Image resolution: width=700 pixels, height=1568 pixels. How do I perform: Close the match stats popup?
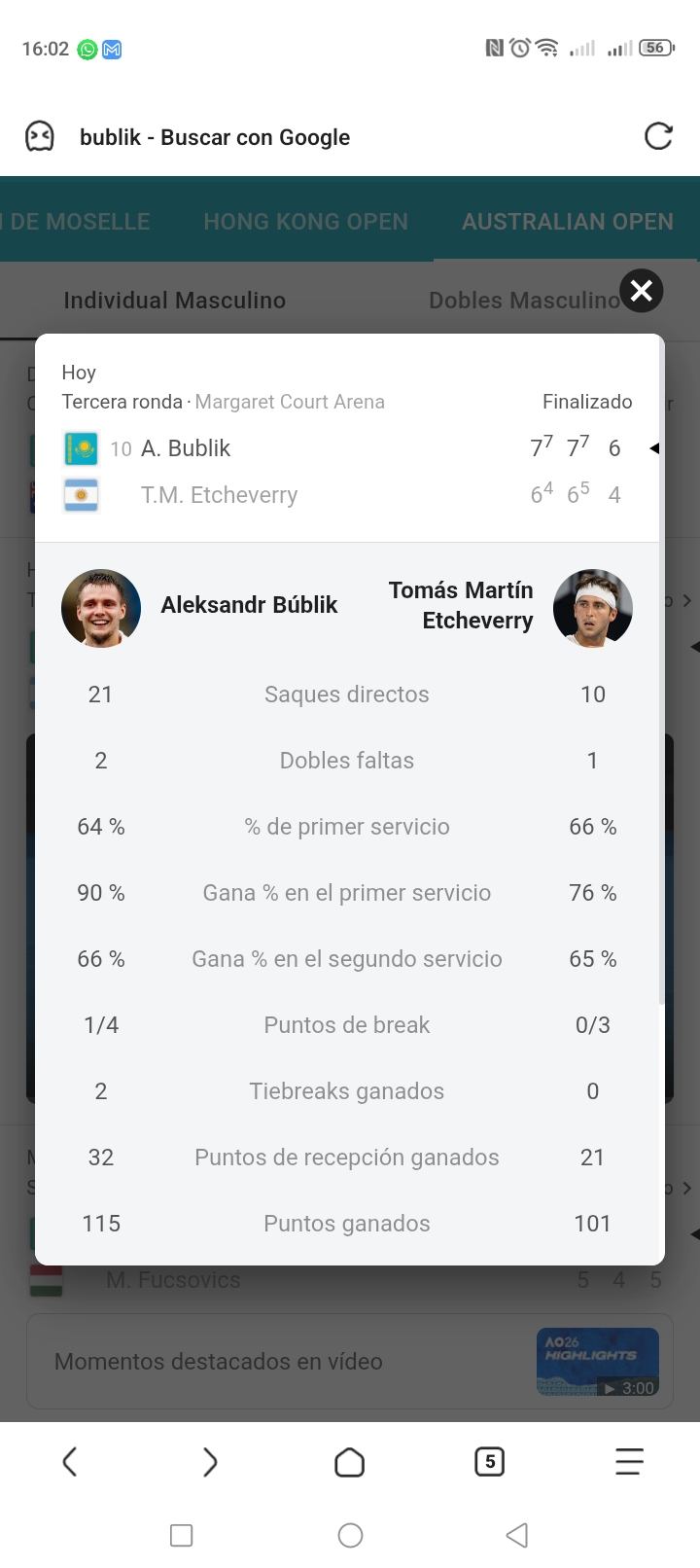[642, 291]
